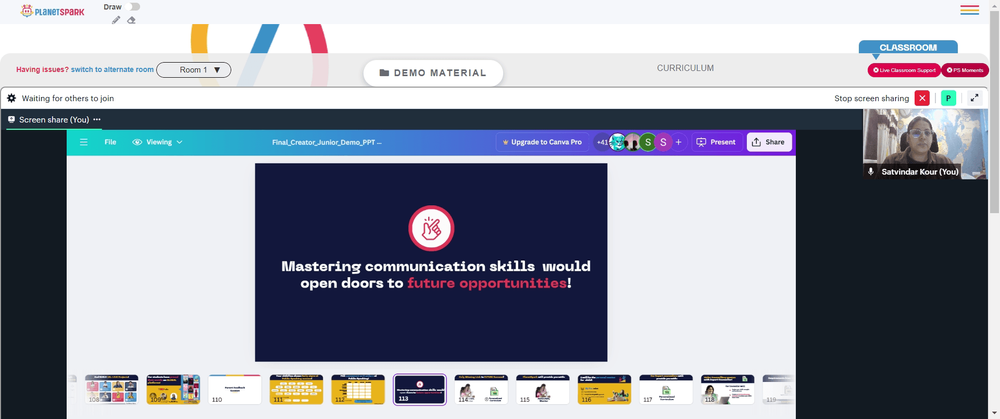Click the Live Classroom Support button
This screenshot has width=1000, height=419.
(904, 70)
